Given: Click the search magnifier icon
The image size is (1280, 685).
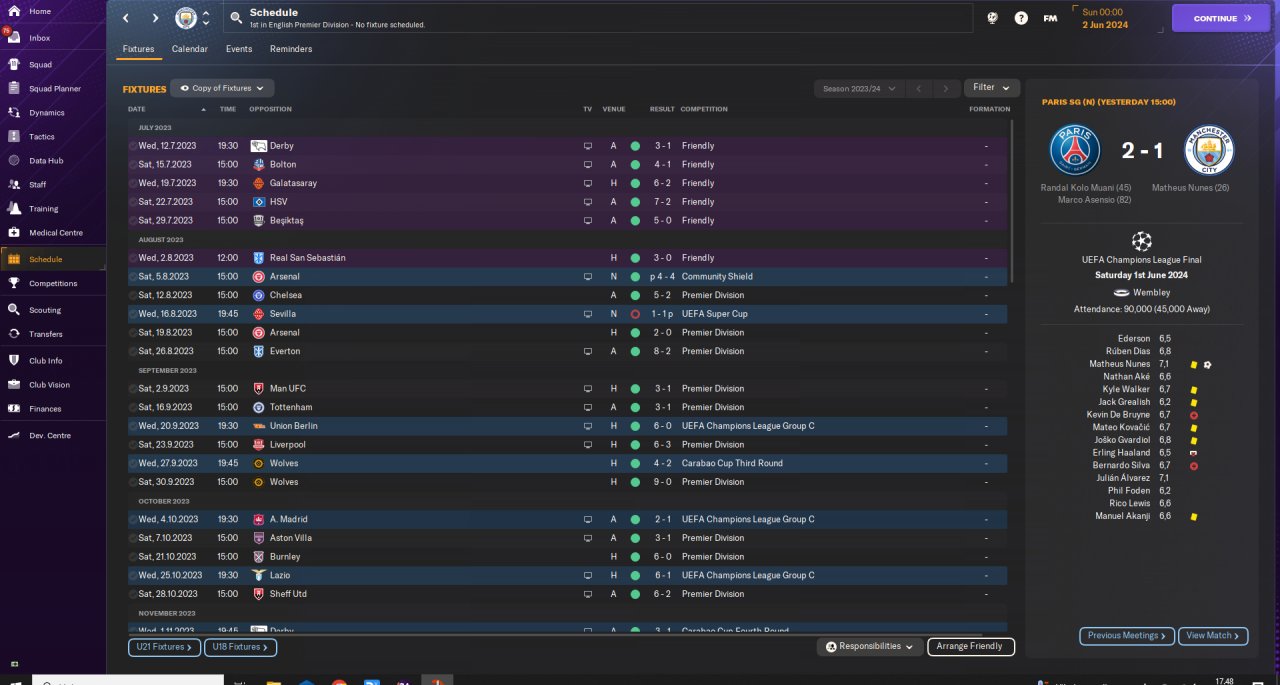Looking at the screenshot, I should tap(235, 18).
